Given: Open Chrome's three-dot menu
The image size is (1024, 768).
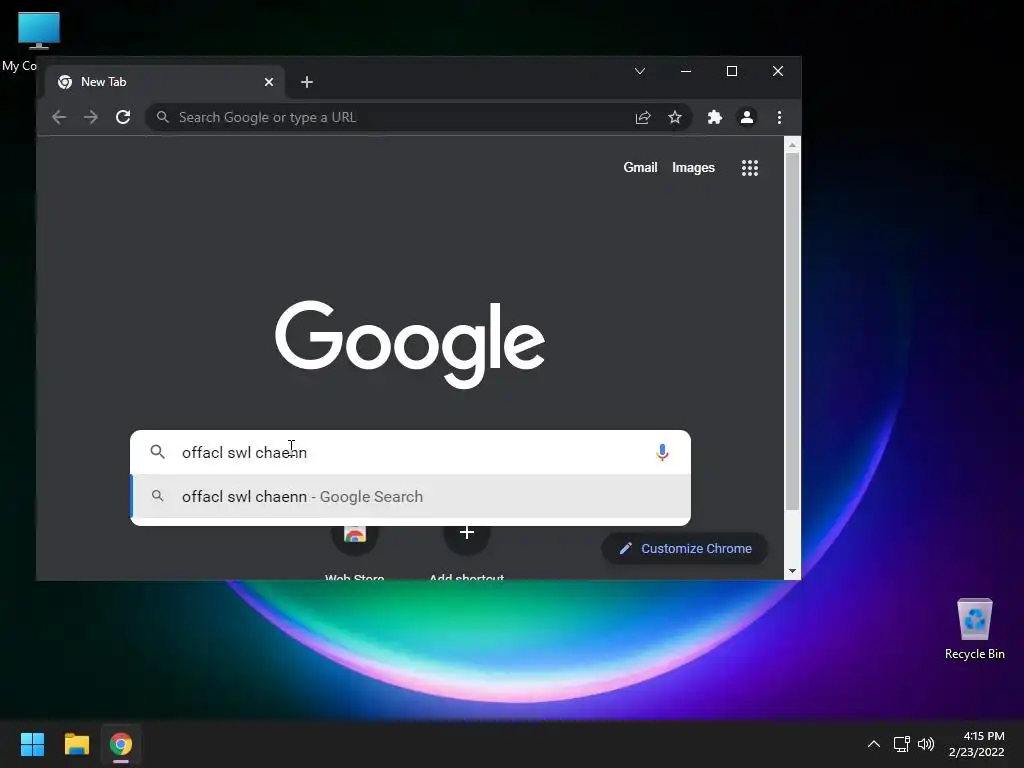Looking at the screenshot, I should pos(779,118).
